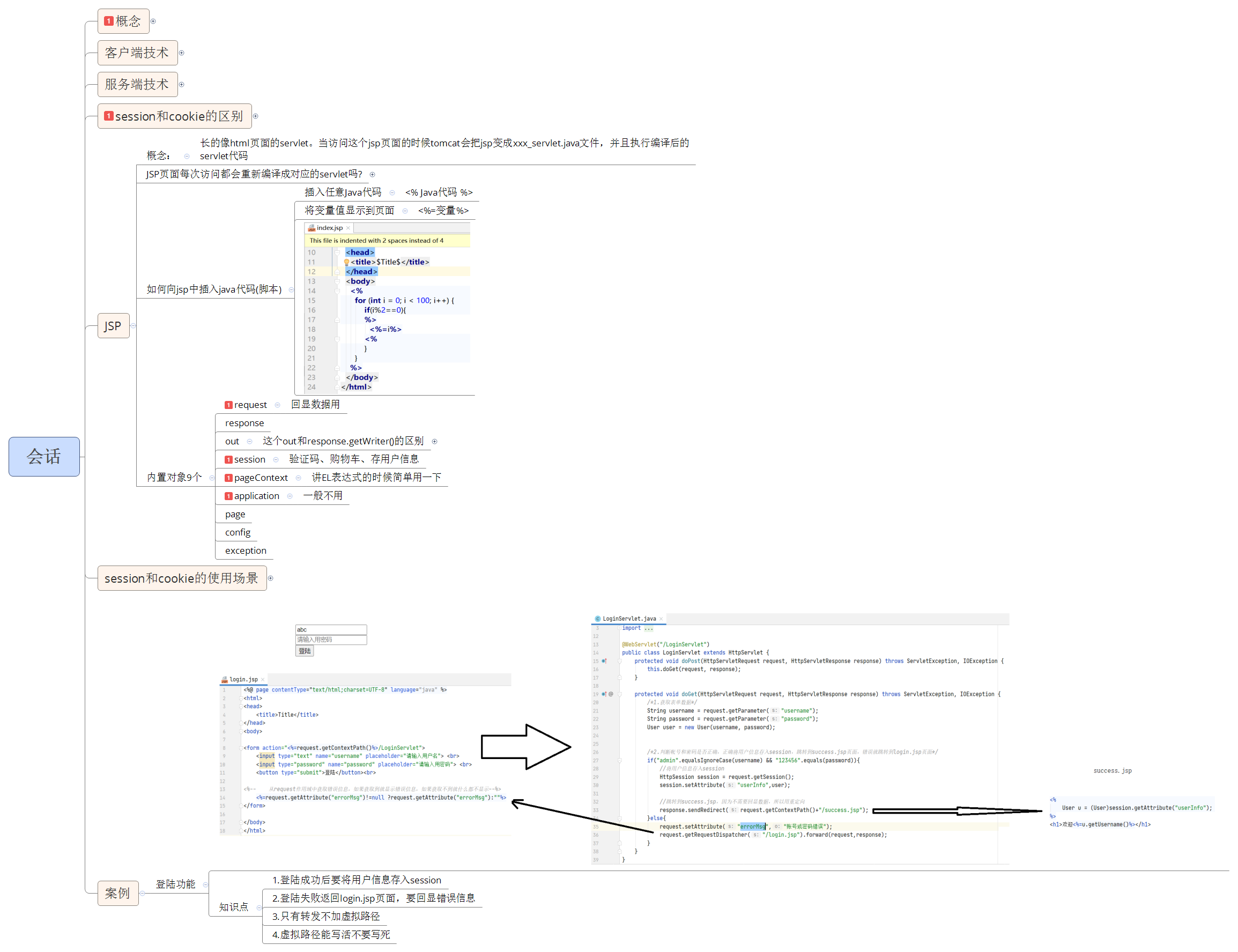
Task: Click the priority 1 marker next to the 'session' subtopic under 内置对象9个
Action: [x=228, y=459]
